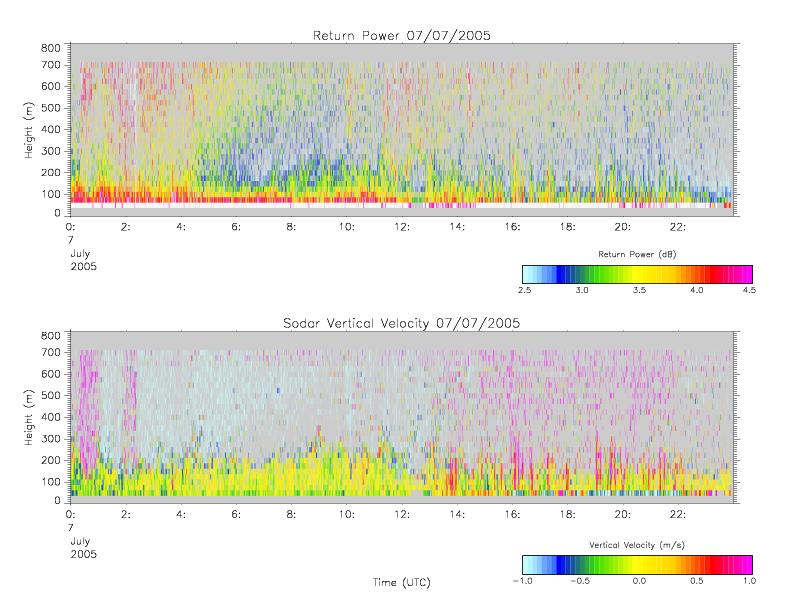This screenshot has width=791, height=611.
Task: Click the '14:' time tick under Vertical Velocity plot
Action: pos(457,515)
